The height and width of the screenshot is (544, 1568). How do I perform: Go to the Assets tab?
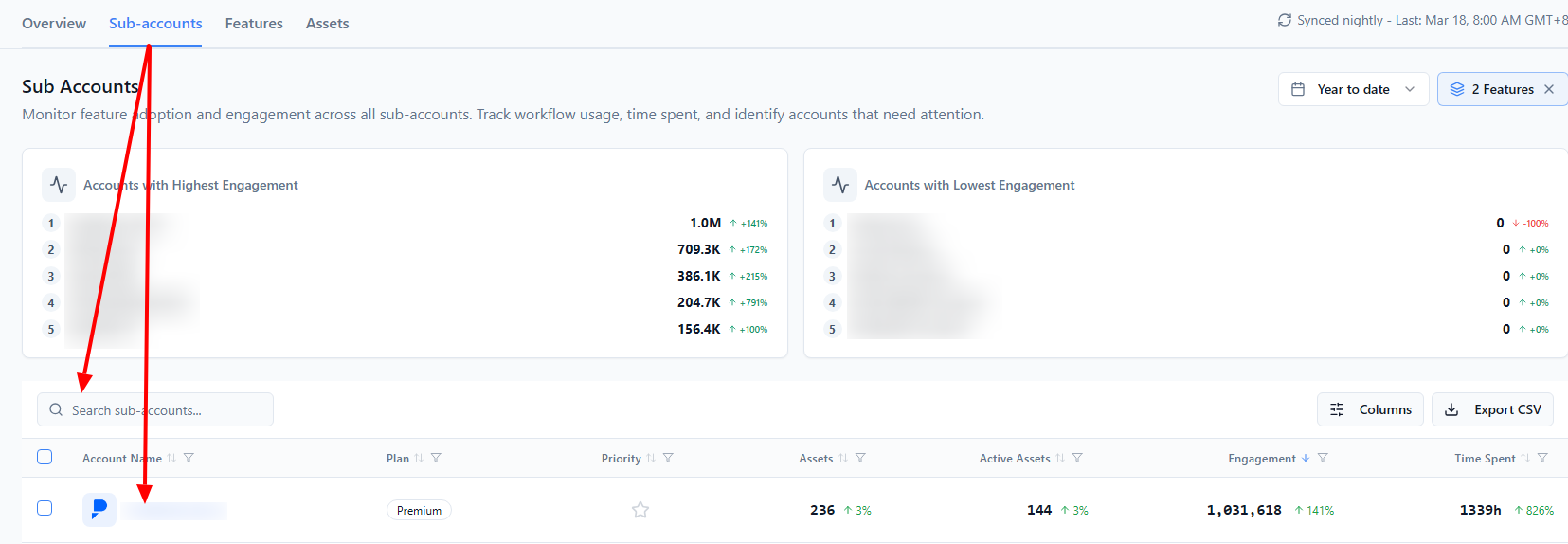coord(327,24)
